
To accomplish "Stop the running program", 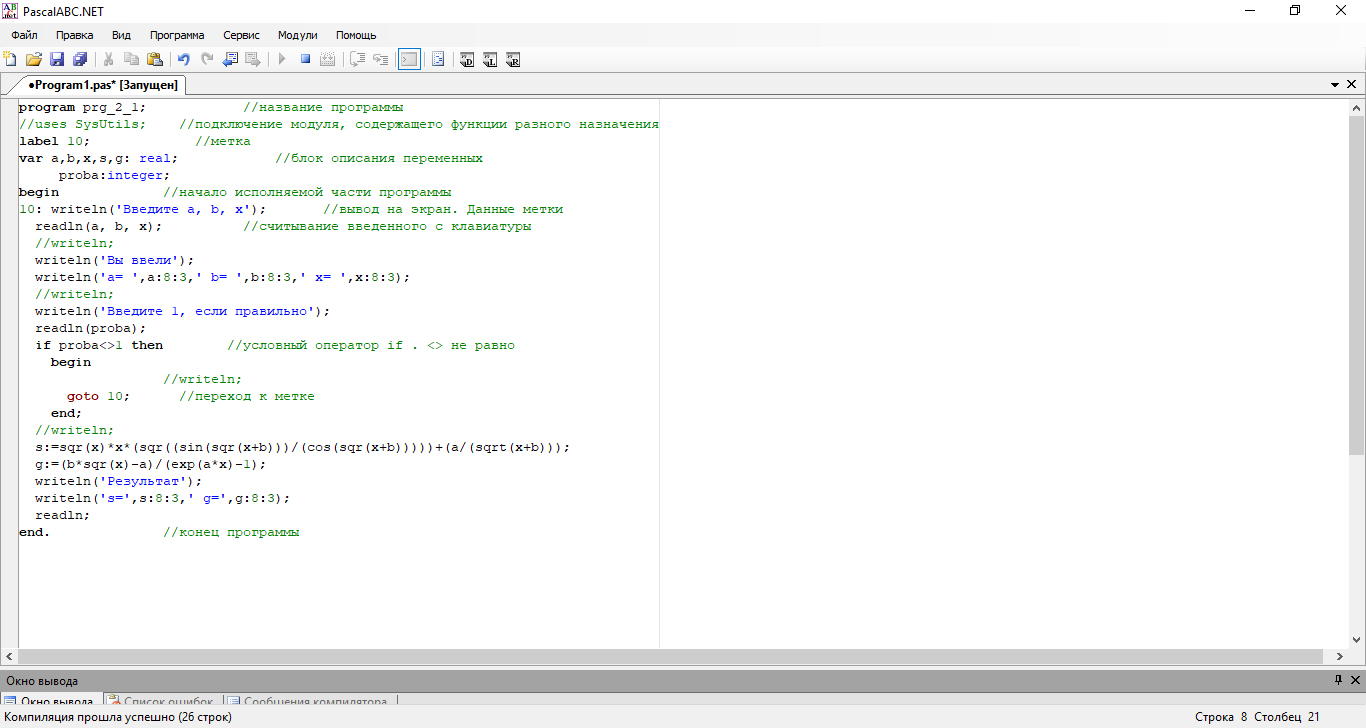I will [x=305, y=60].
